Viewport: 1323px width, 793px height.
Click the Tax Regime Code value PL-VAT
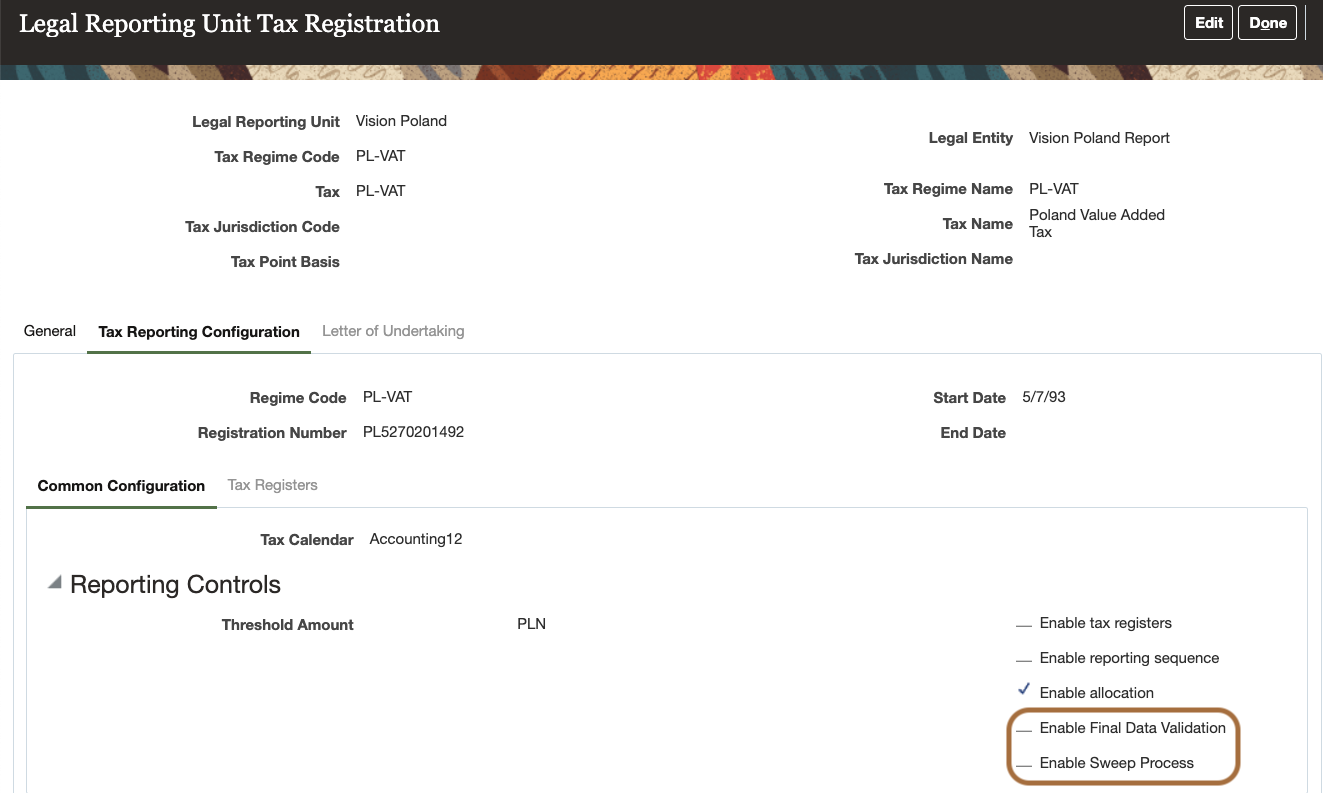tap(380, 156)
